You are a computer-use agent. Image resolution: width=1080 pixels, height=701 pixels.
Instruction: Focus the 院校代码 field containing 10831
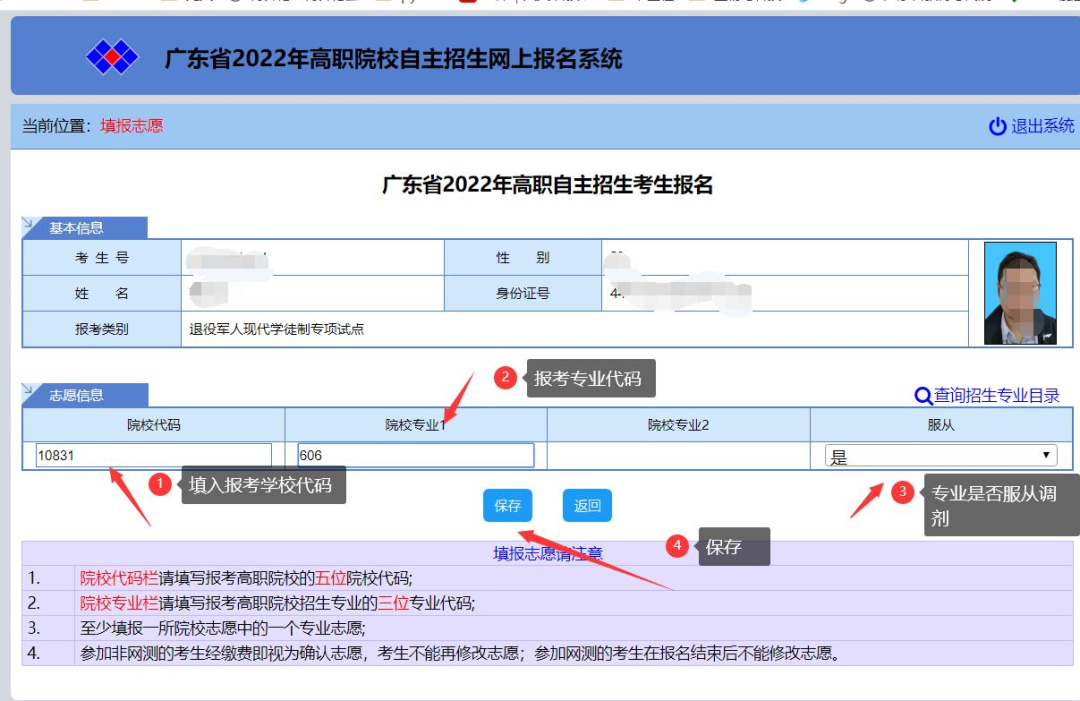point(153,456)
